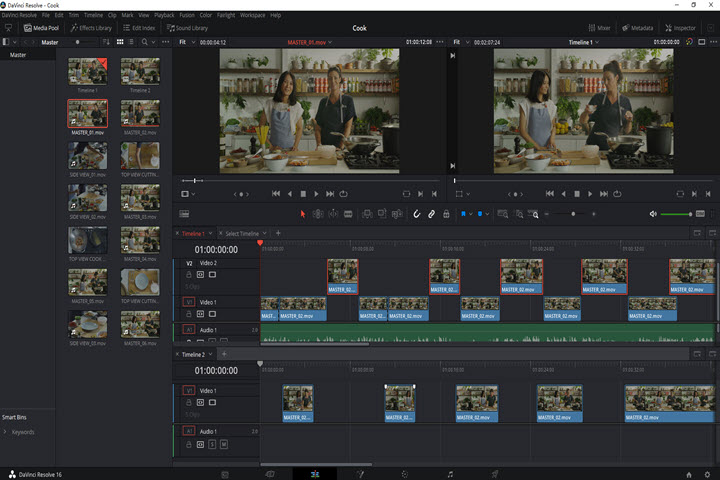Viewport: 720px width, 480px height.
Task: Click the Blade edit tool
Action: pos(350,214)
